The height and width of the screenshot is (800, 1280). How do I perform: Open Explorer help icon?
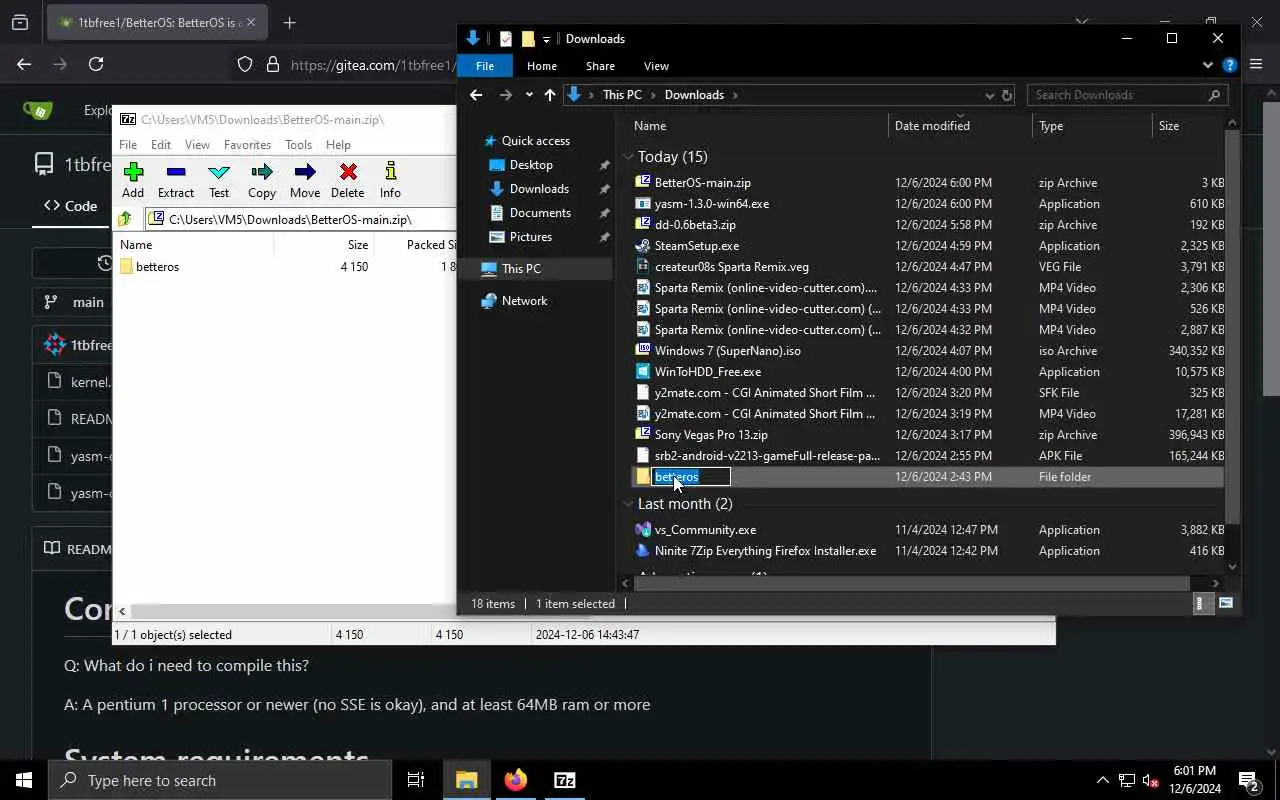click(x=1229, y=66)
